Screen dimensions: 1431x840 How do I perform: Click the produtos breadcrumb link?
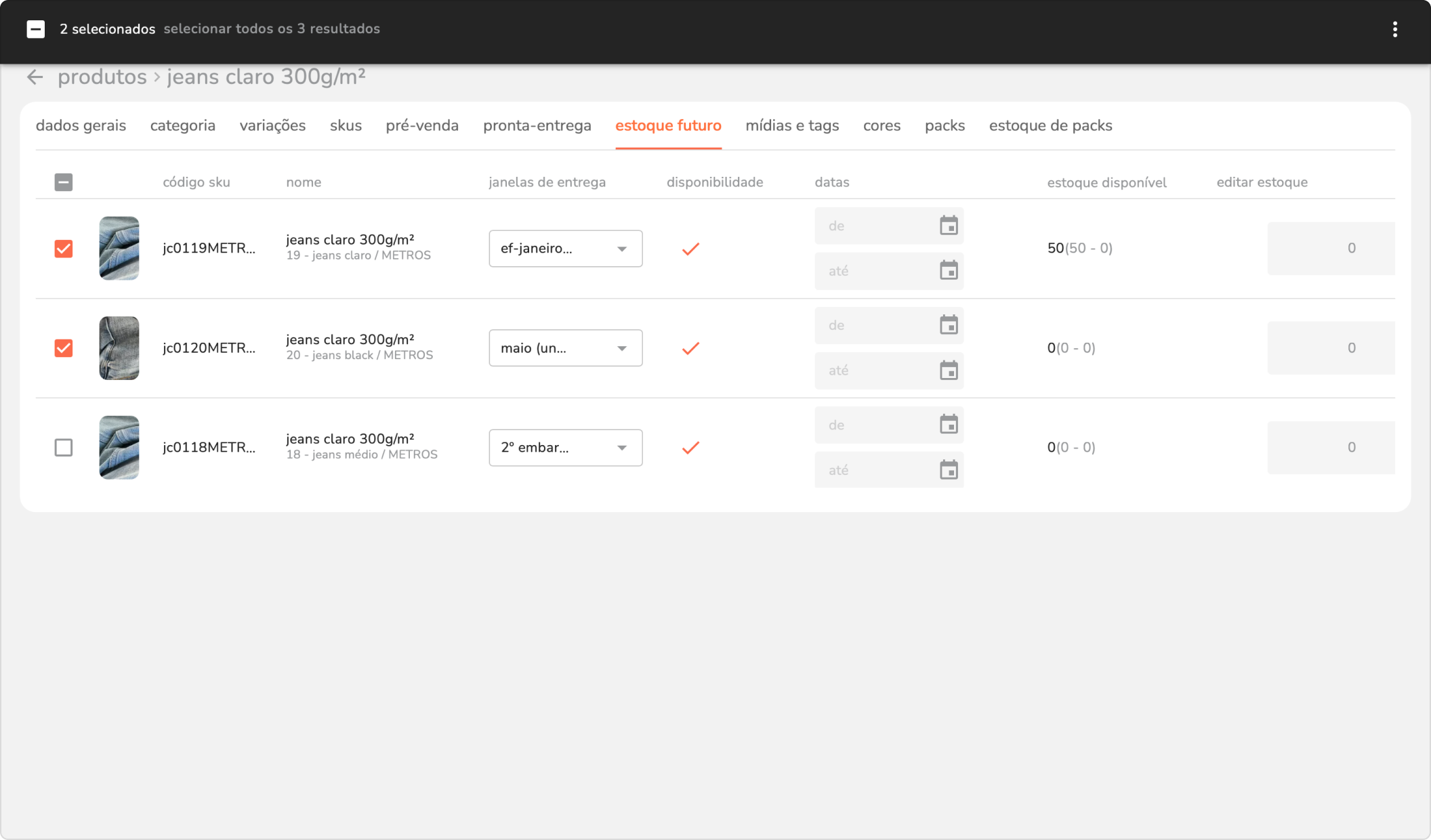pos(102,77)
